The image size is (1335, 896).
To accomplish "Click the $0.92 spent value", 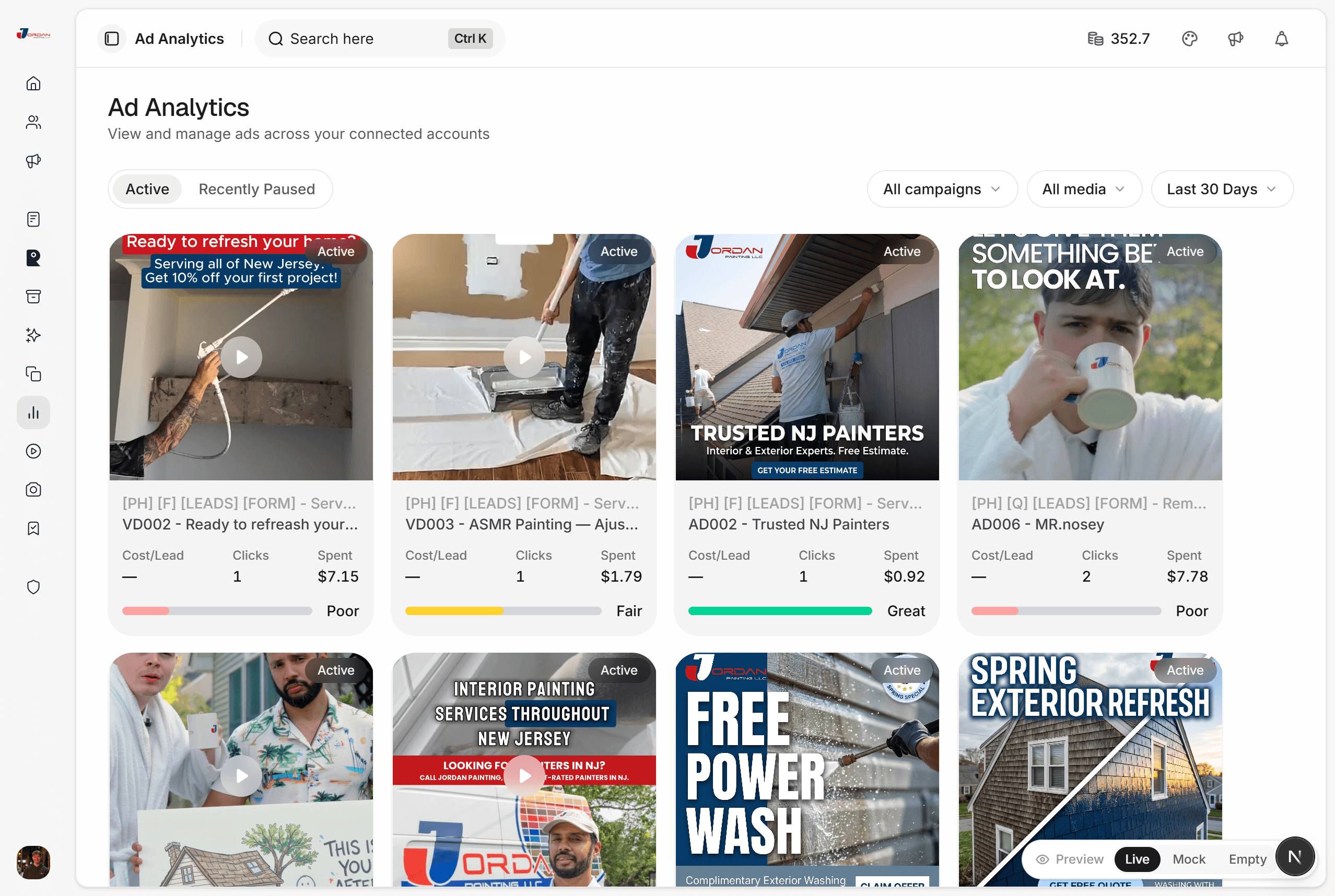I will point(904,576).
